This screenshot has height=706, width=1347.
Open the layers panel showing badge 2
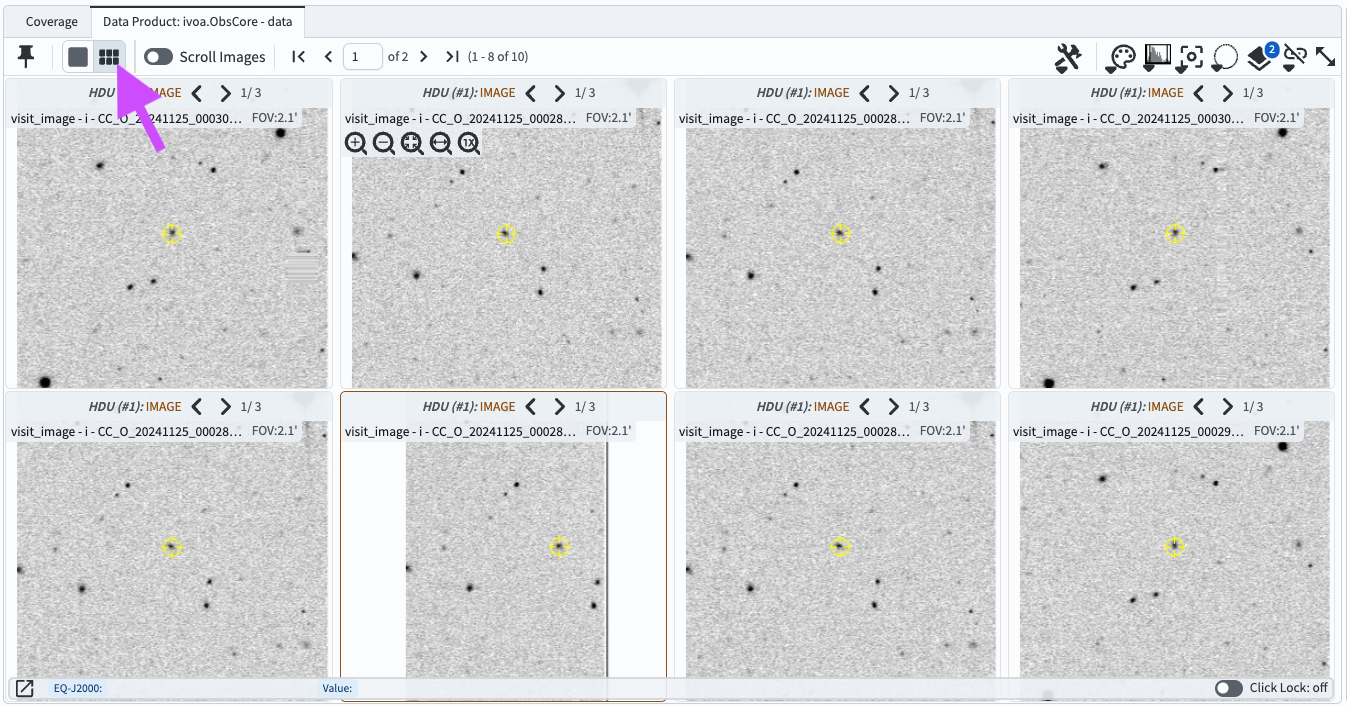(x=1258, y=58)
